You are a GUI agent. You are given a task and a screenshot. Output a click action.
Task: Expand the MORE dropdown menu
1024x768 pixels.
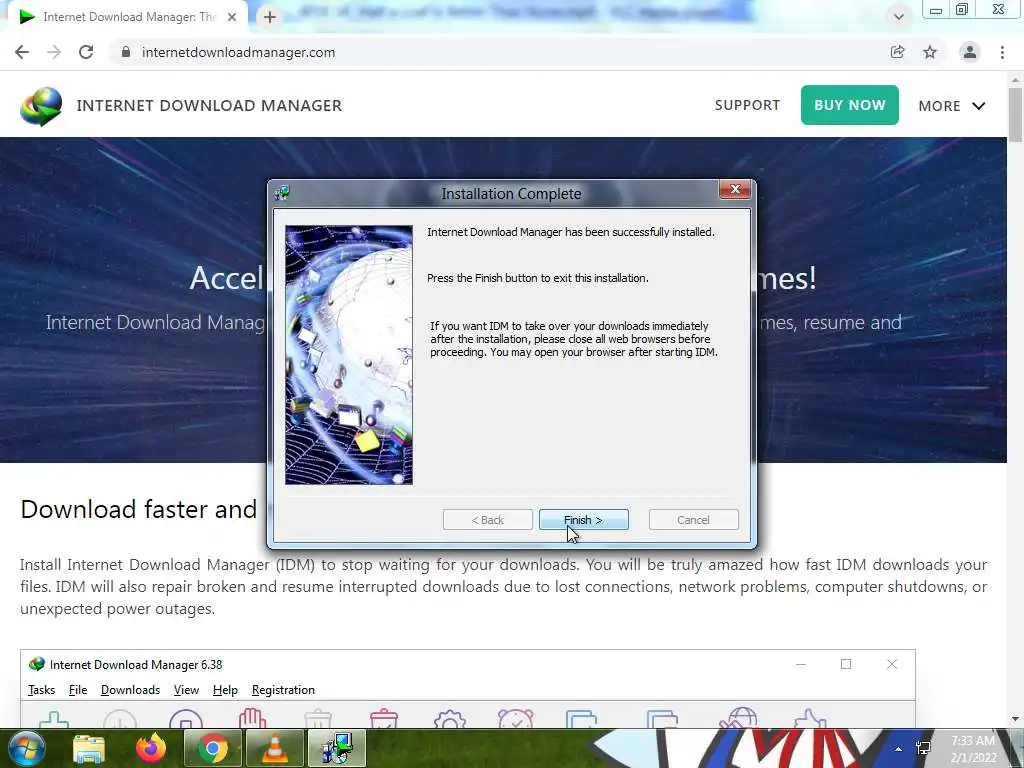951,106
